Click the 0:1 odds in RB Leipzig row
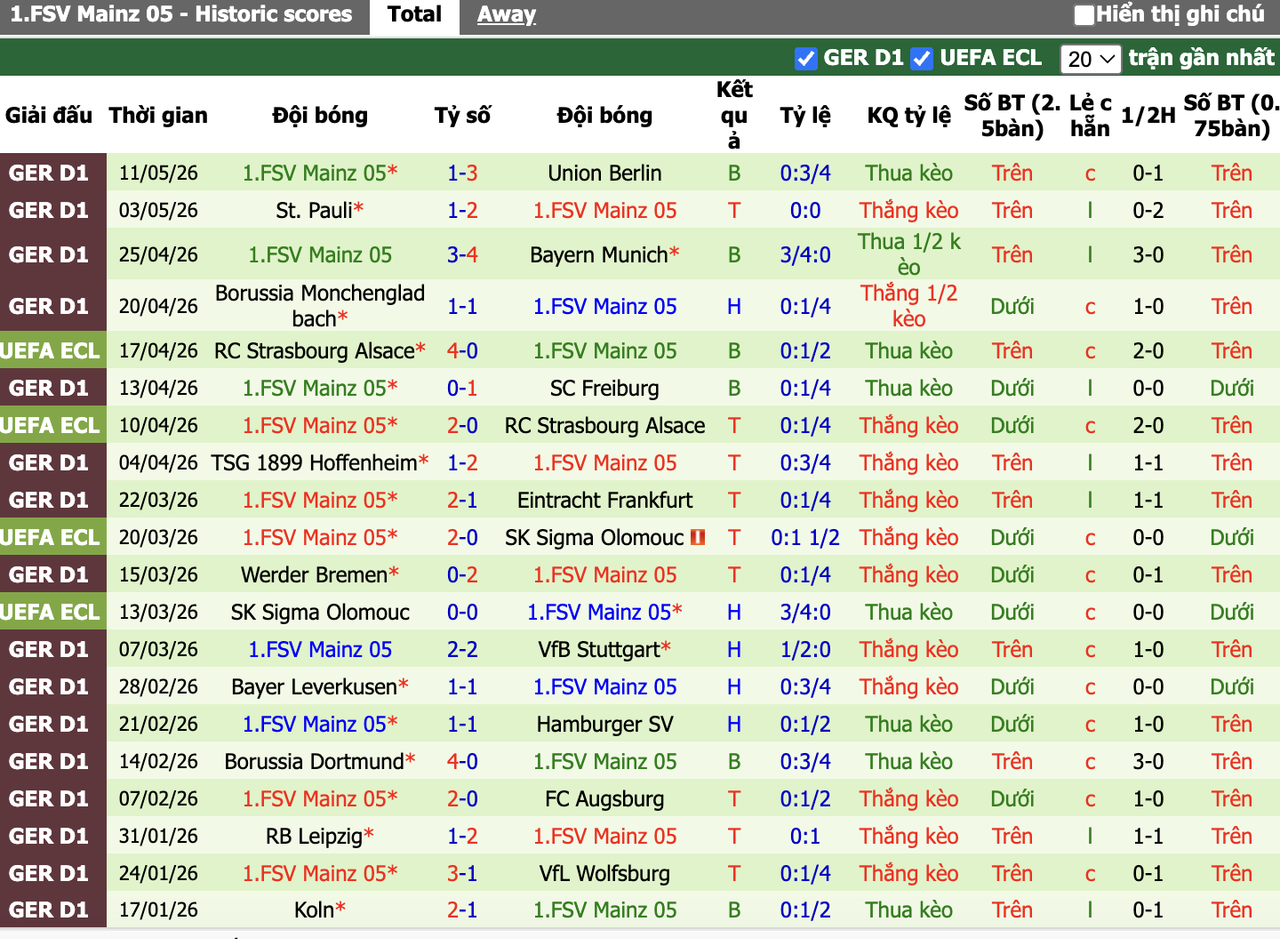Image resolution: width=1280 pixels, height=939 pixels. pyautogui.click(x=805, y=836)
